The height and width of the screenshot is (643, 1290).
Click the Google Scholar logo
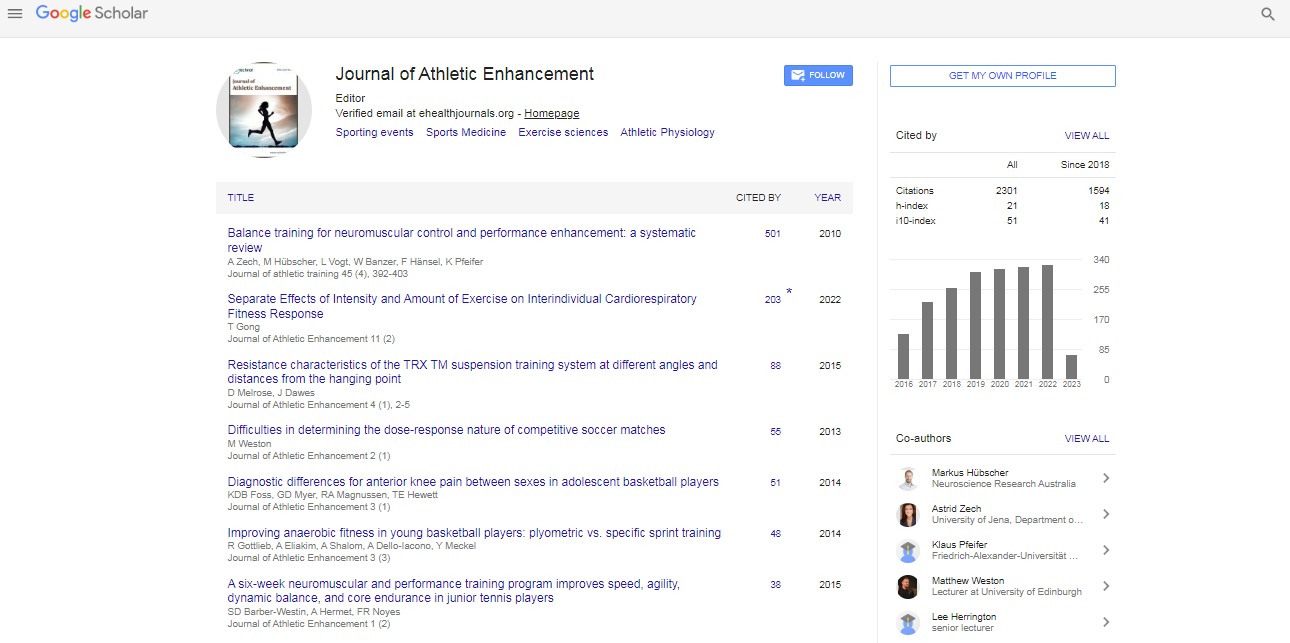coord(92,14)
